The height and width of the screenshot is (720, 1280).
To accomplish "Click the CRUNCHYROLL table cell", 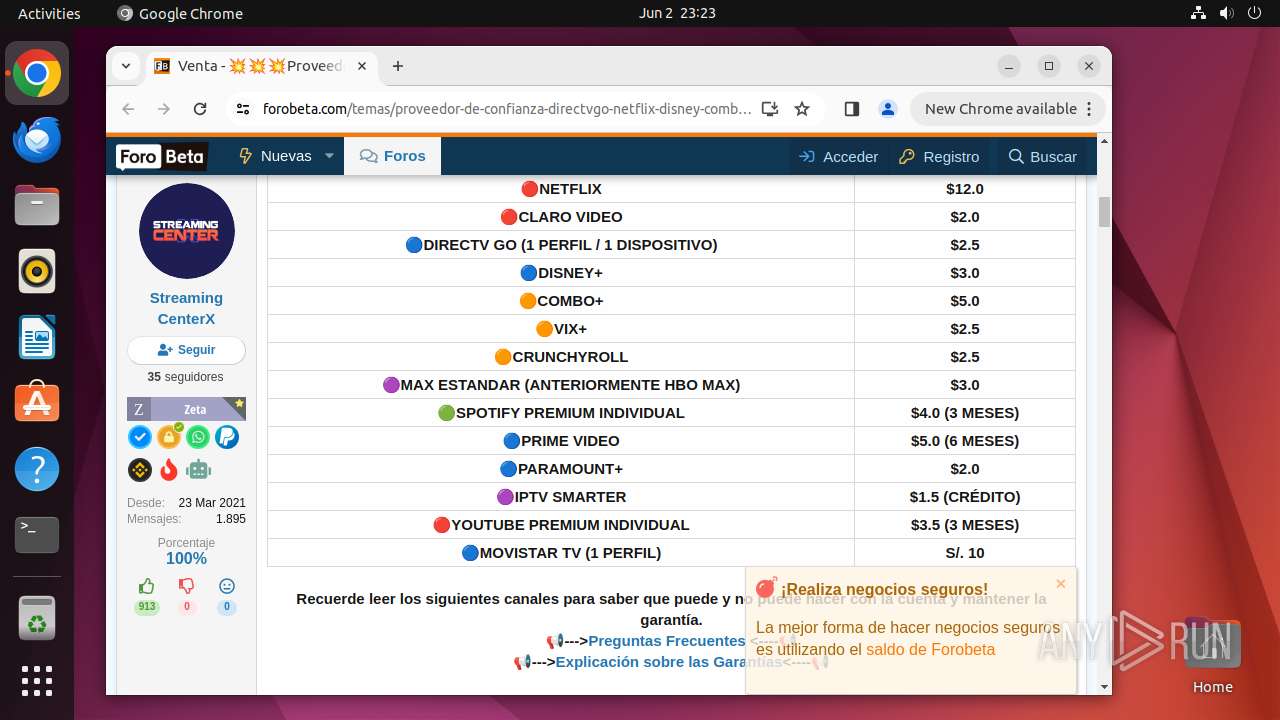I will coord(561,357).
